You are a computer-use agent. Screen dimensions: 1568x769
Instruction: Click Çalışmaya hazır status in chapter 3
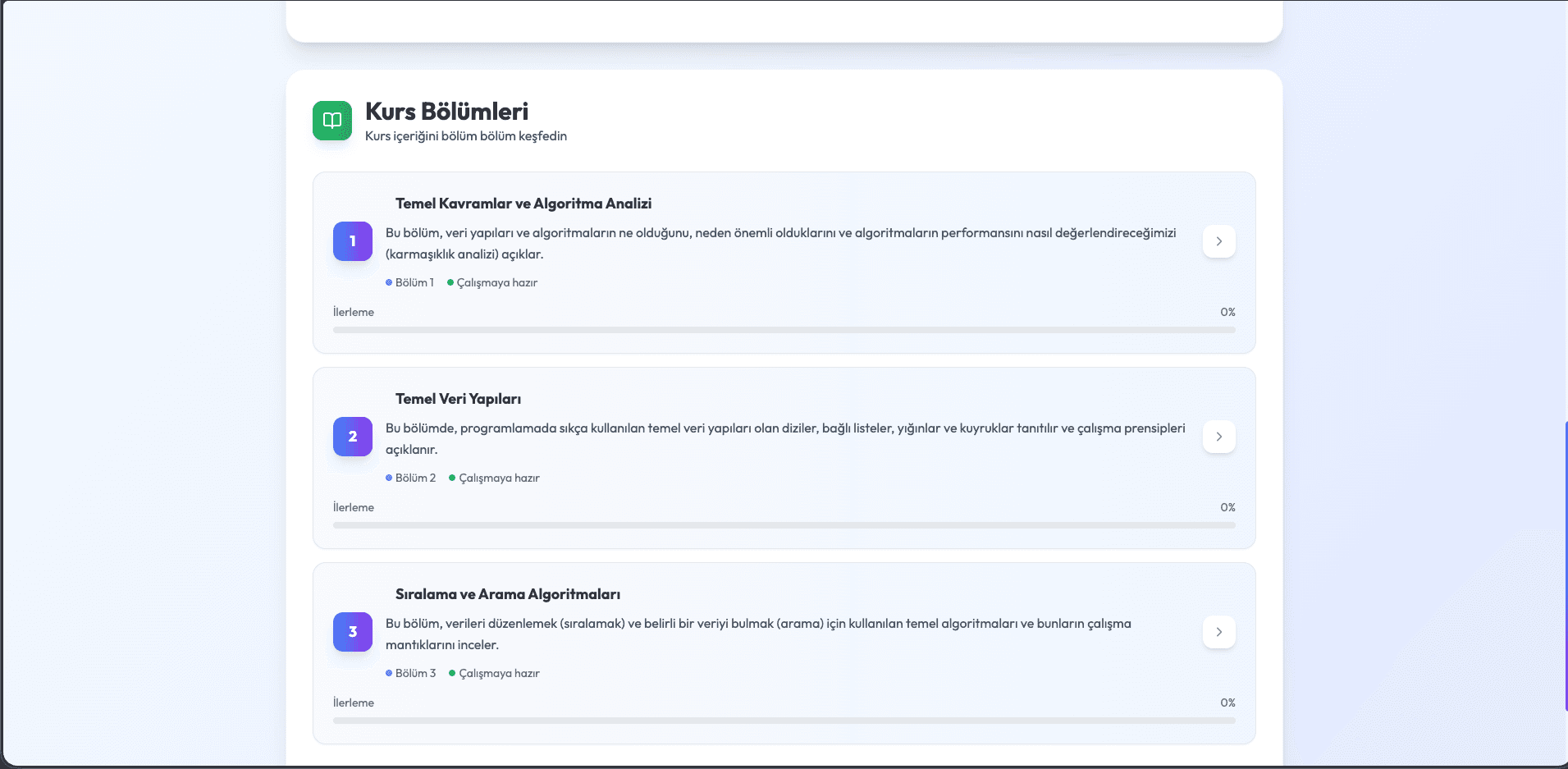[498, 673]
